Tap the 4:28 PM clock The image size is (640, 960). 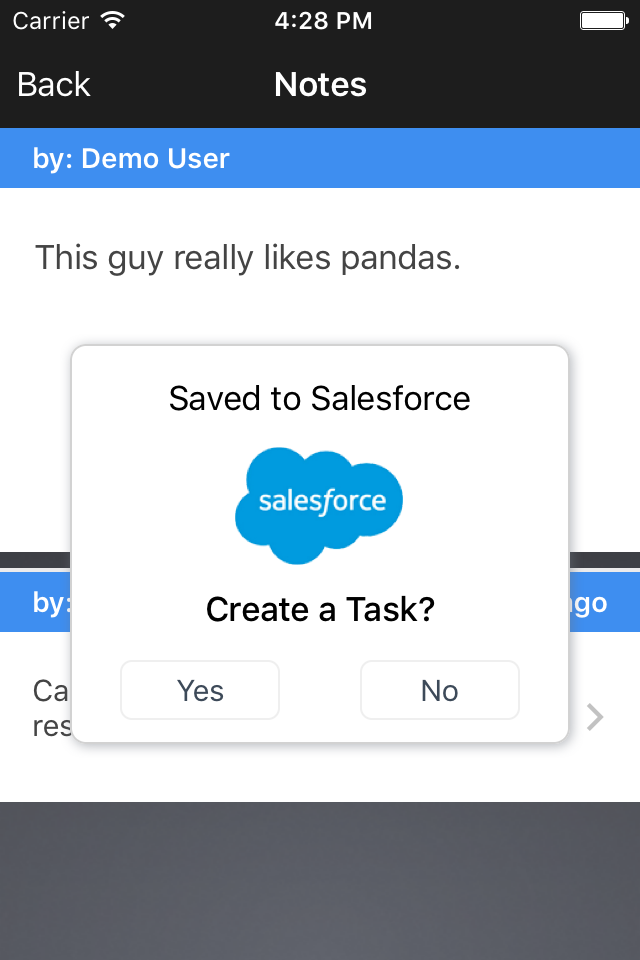point(322,21)
